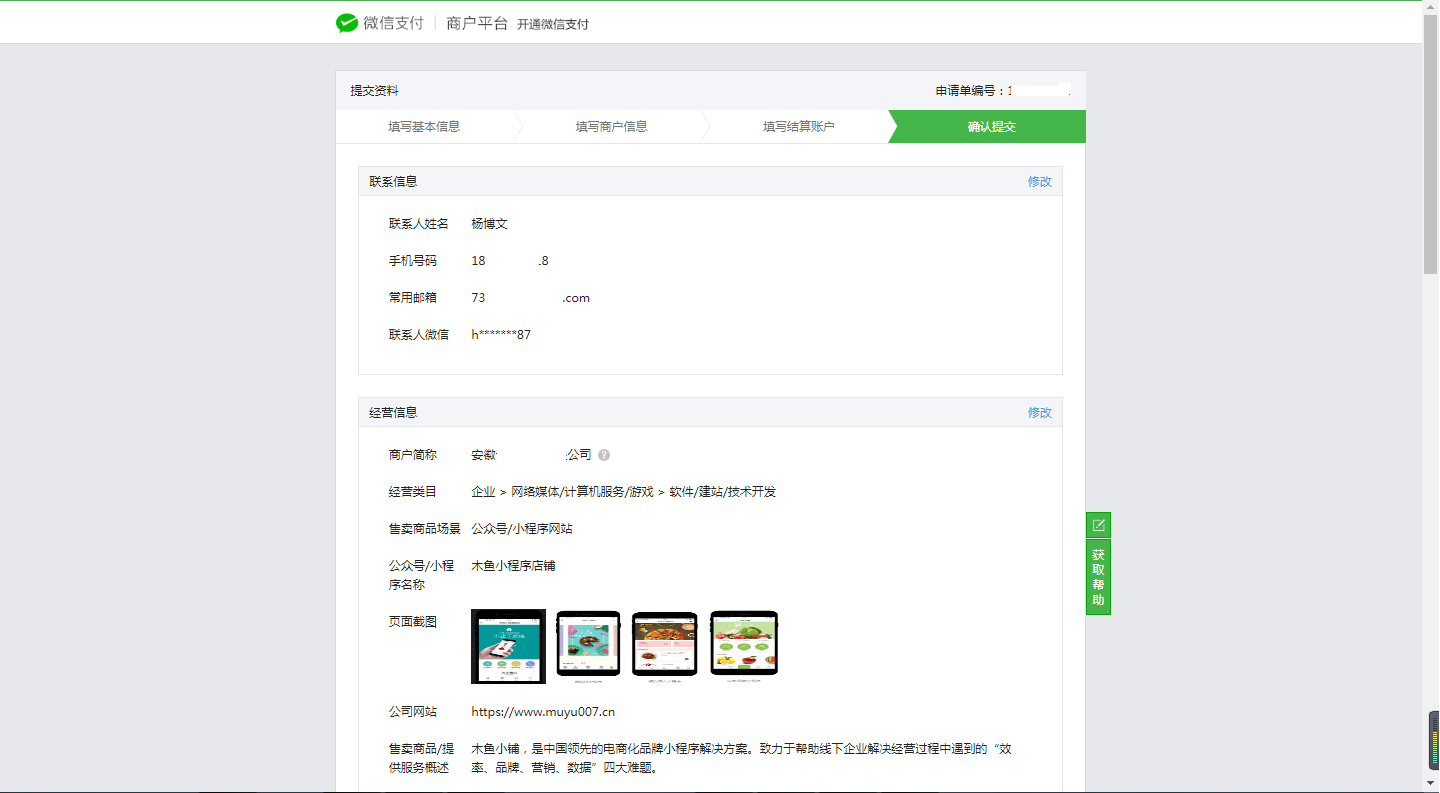
Task: Click the WeChat Pay green logo
Action: point(346,21)
